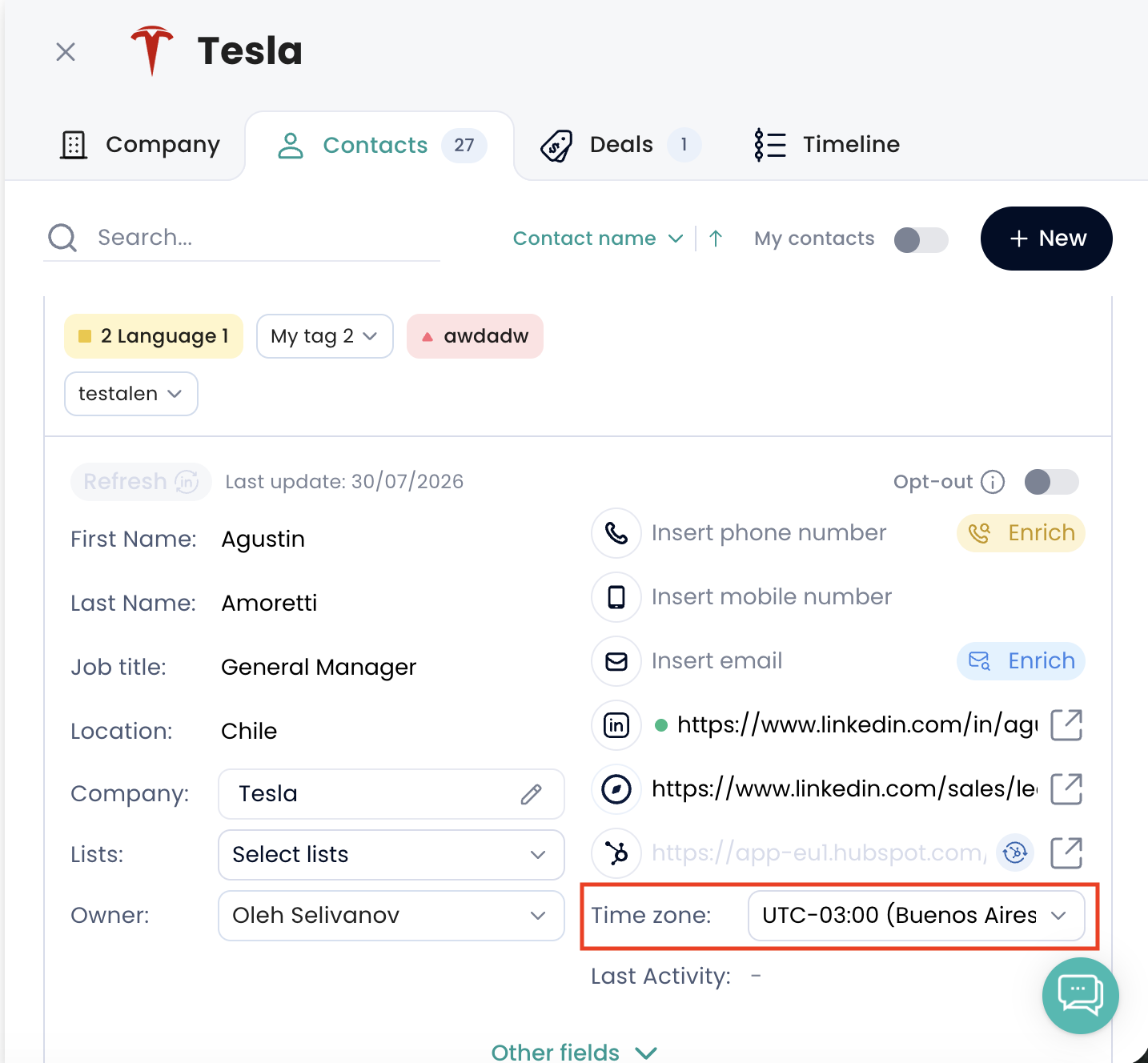Click the Job title General Manager
Screen dimensions: 1148x1063
pyautogui.click(x=319, y=668)
